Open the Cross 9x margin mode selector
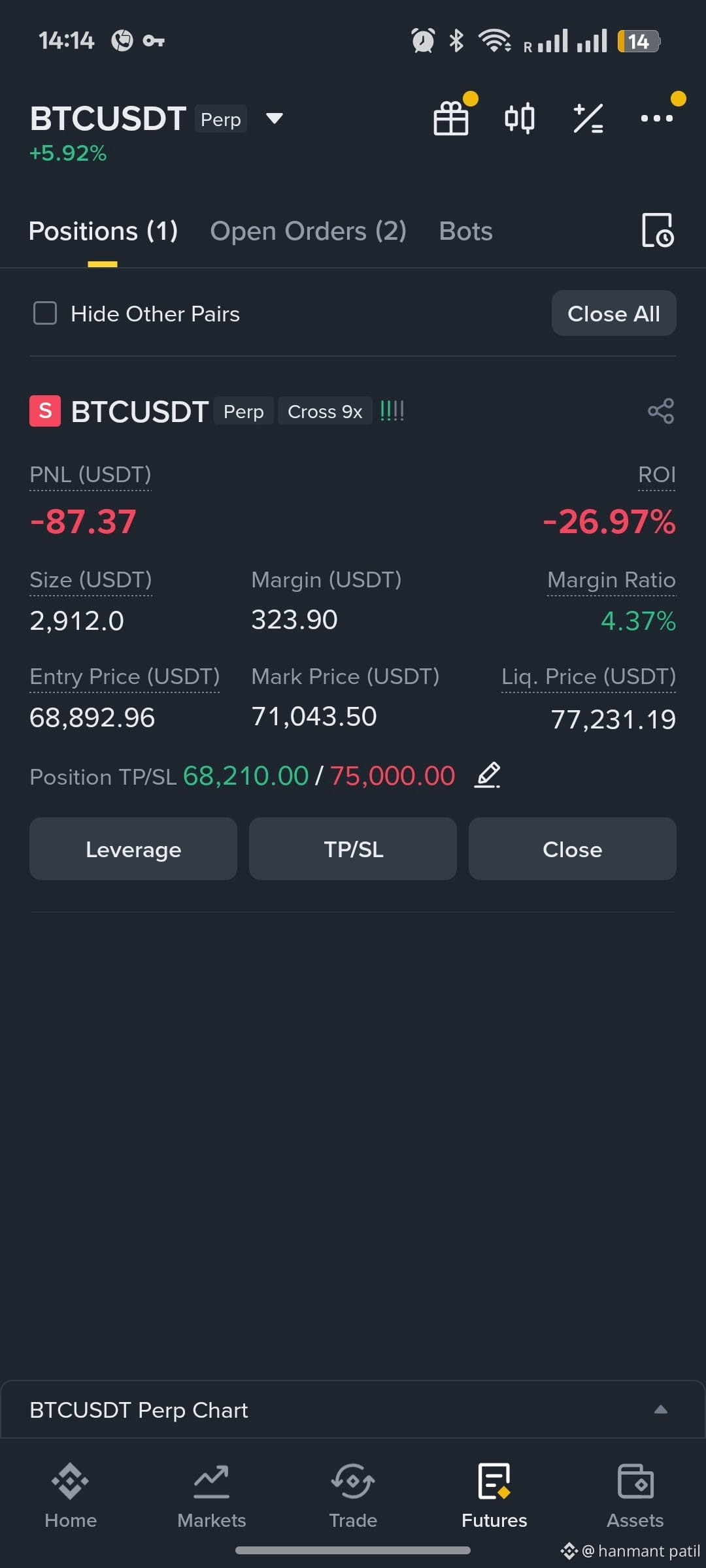706x1568 pixels. 325,412
